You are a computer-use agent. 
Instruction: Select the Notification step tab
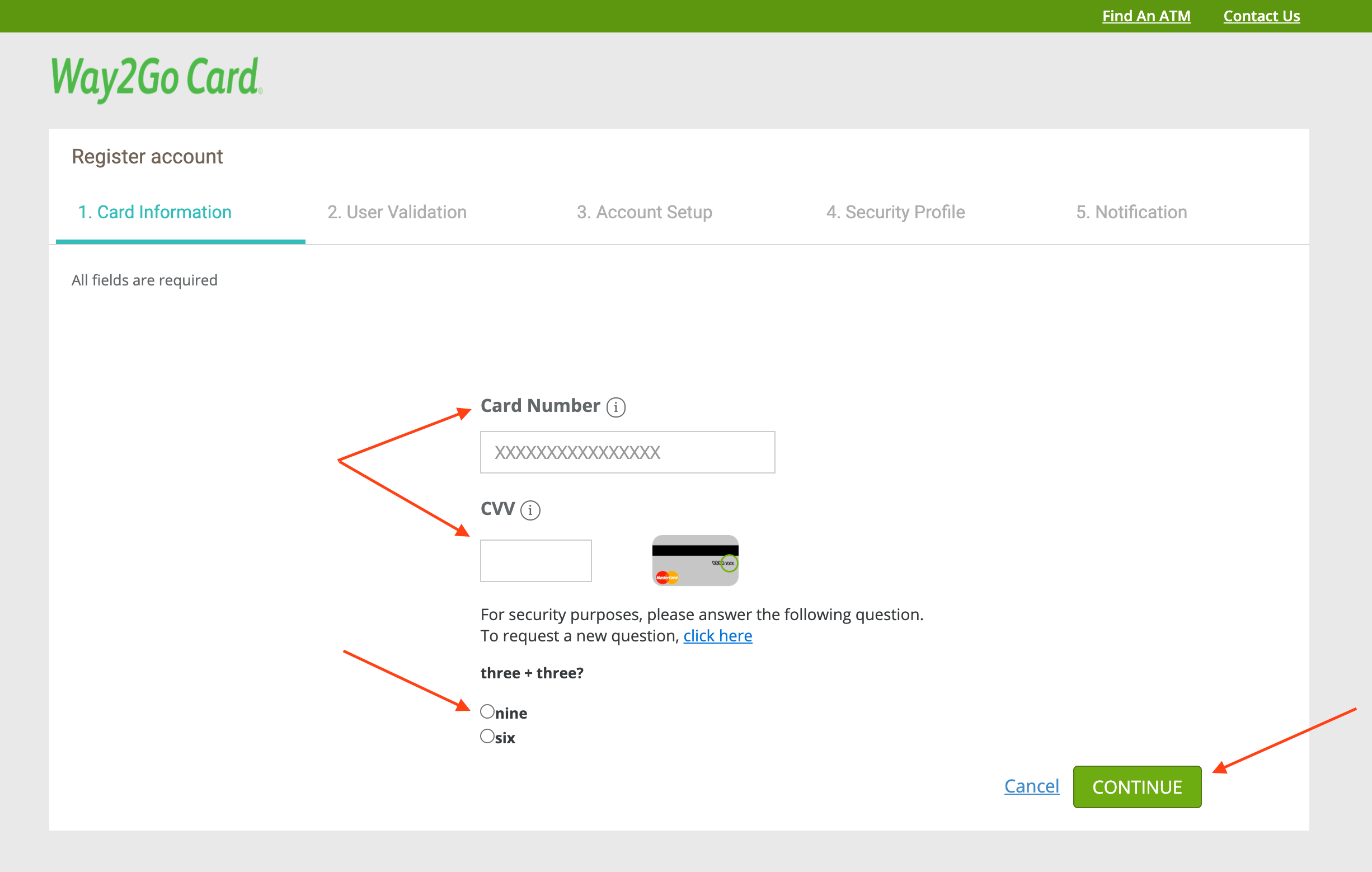[1131, 212]
